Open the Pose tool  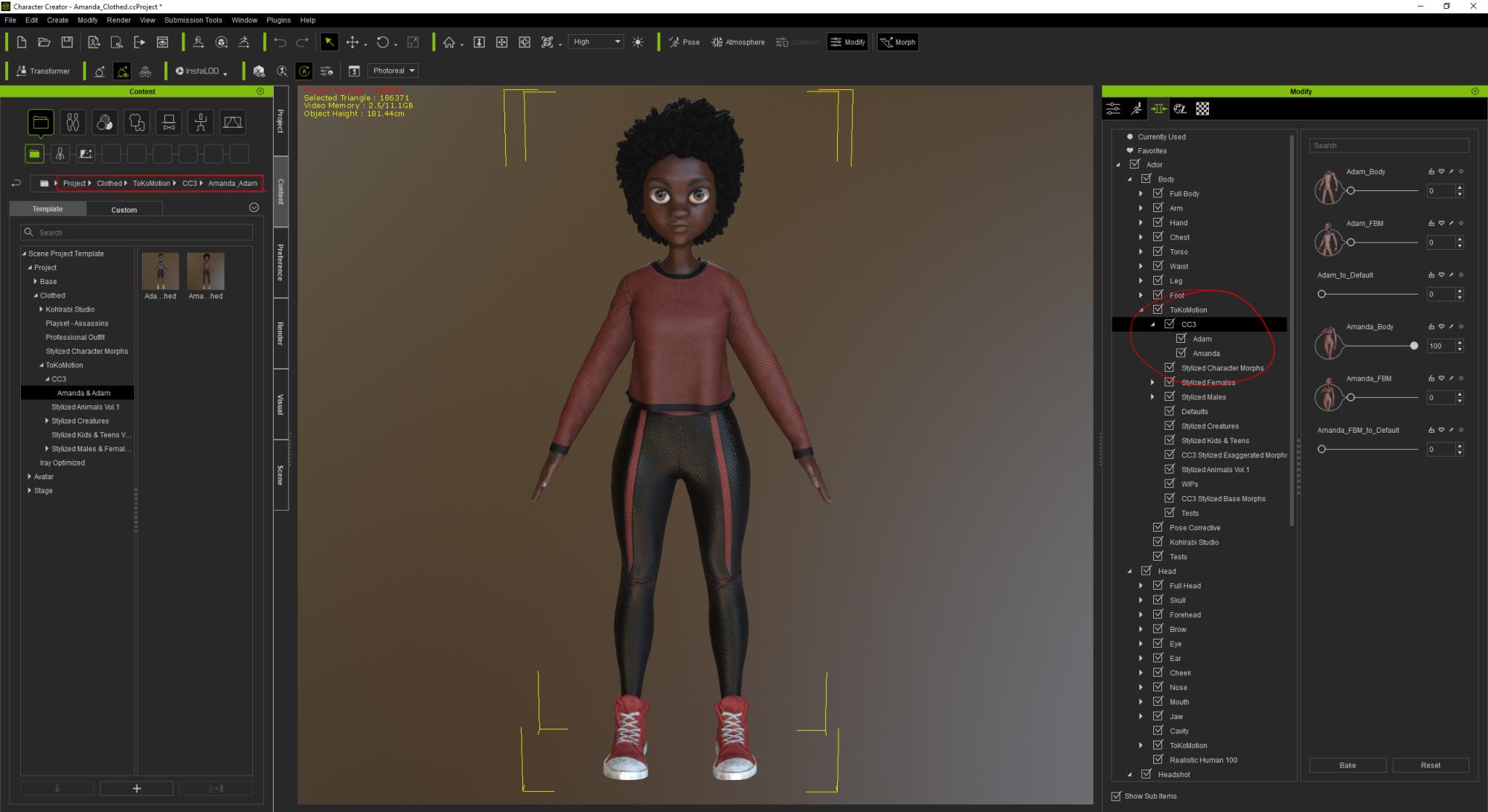coord(684,42)
